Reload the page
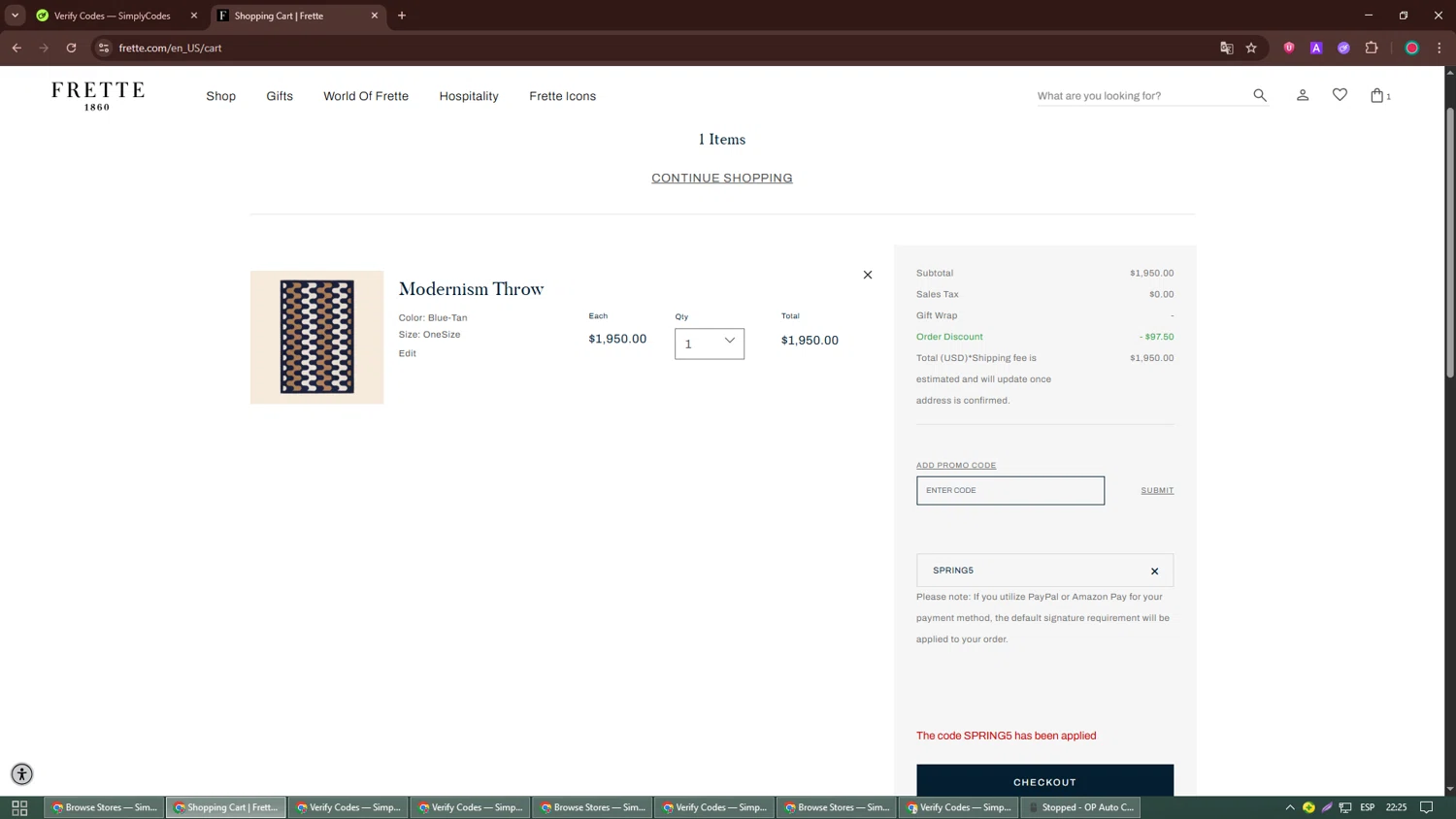 pos(71,48)
